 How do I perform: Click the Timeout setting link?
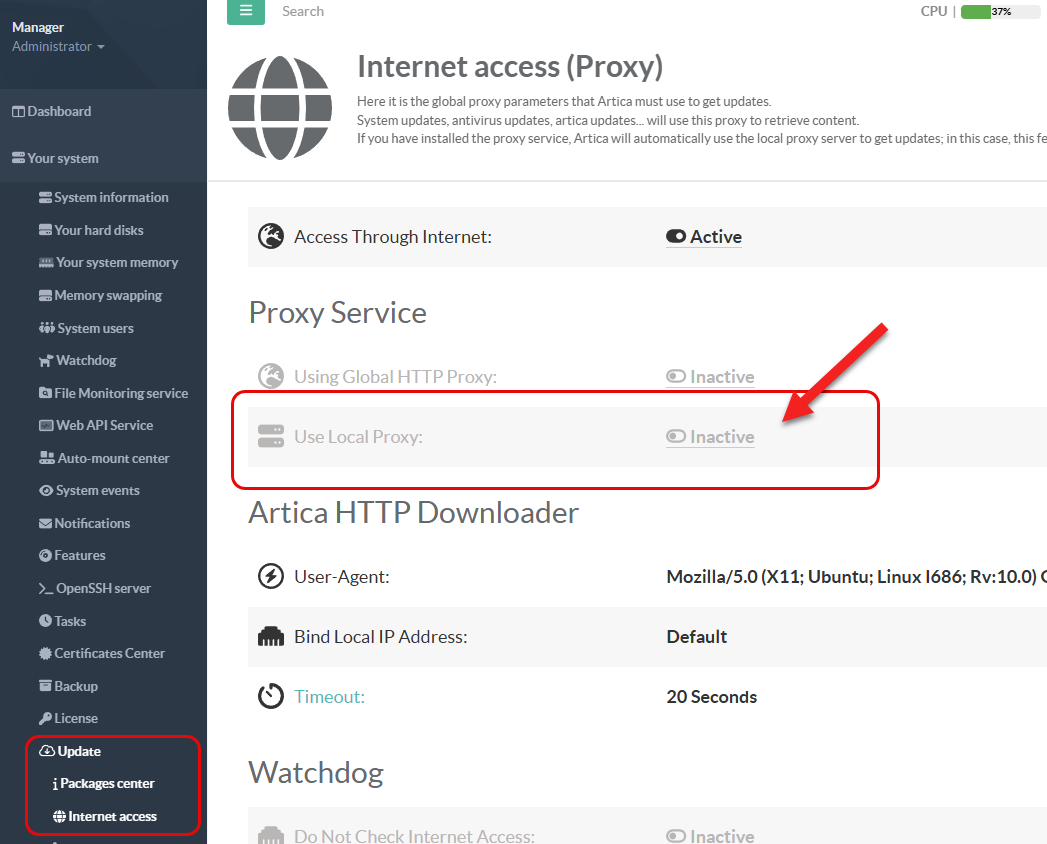pyautogui.click(x=329, y=697)
